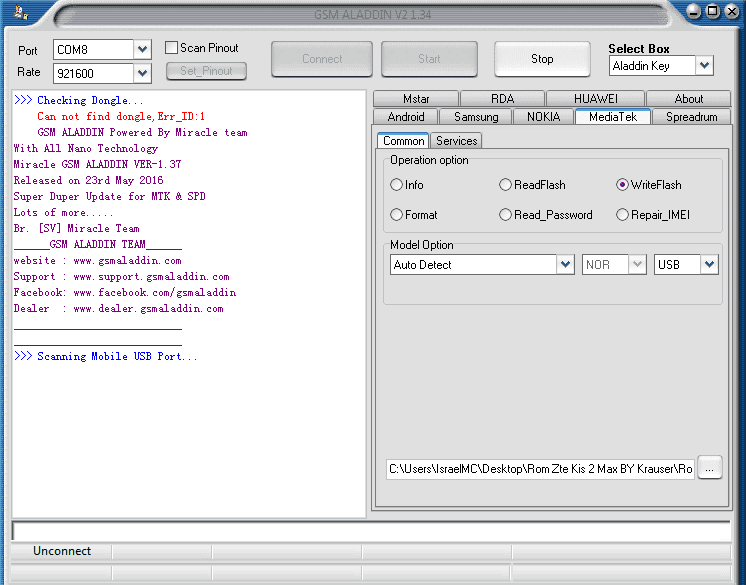746x585 pixels.
Task: Click the 'Can not find dongle,Err_ID:1' log line
Action: point(121,116)
